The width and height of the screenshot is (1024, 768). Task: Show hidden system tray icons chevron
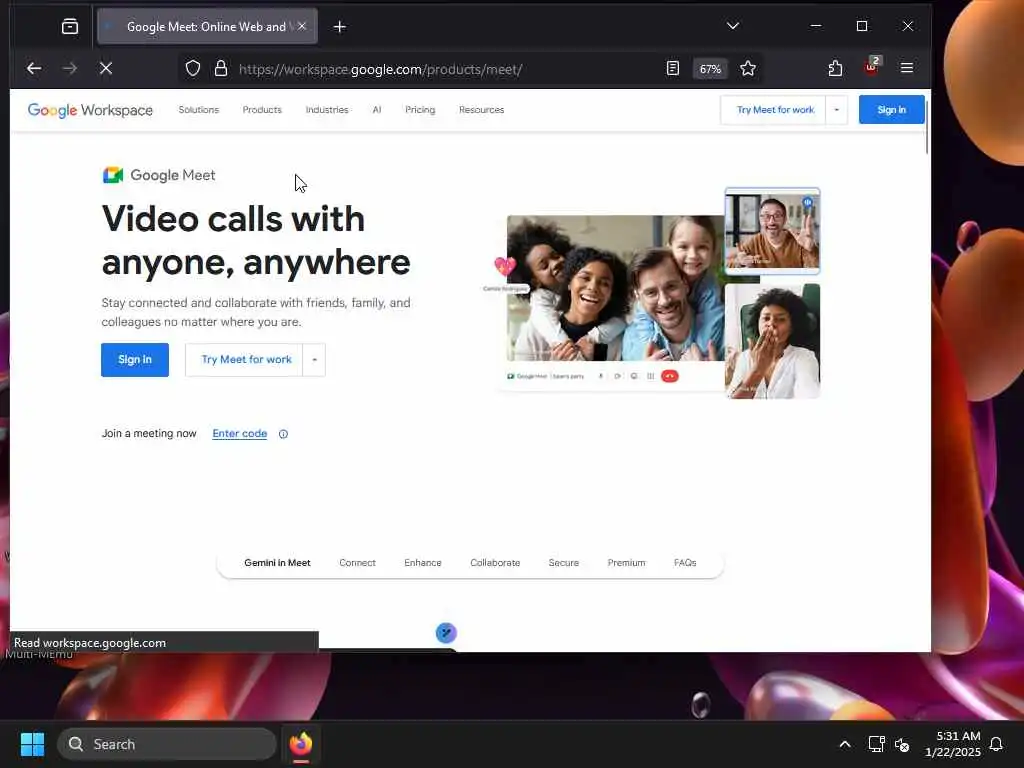coord(844,744)
